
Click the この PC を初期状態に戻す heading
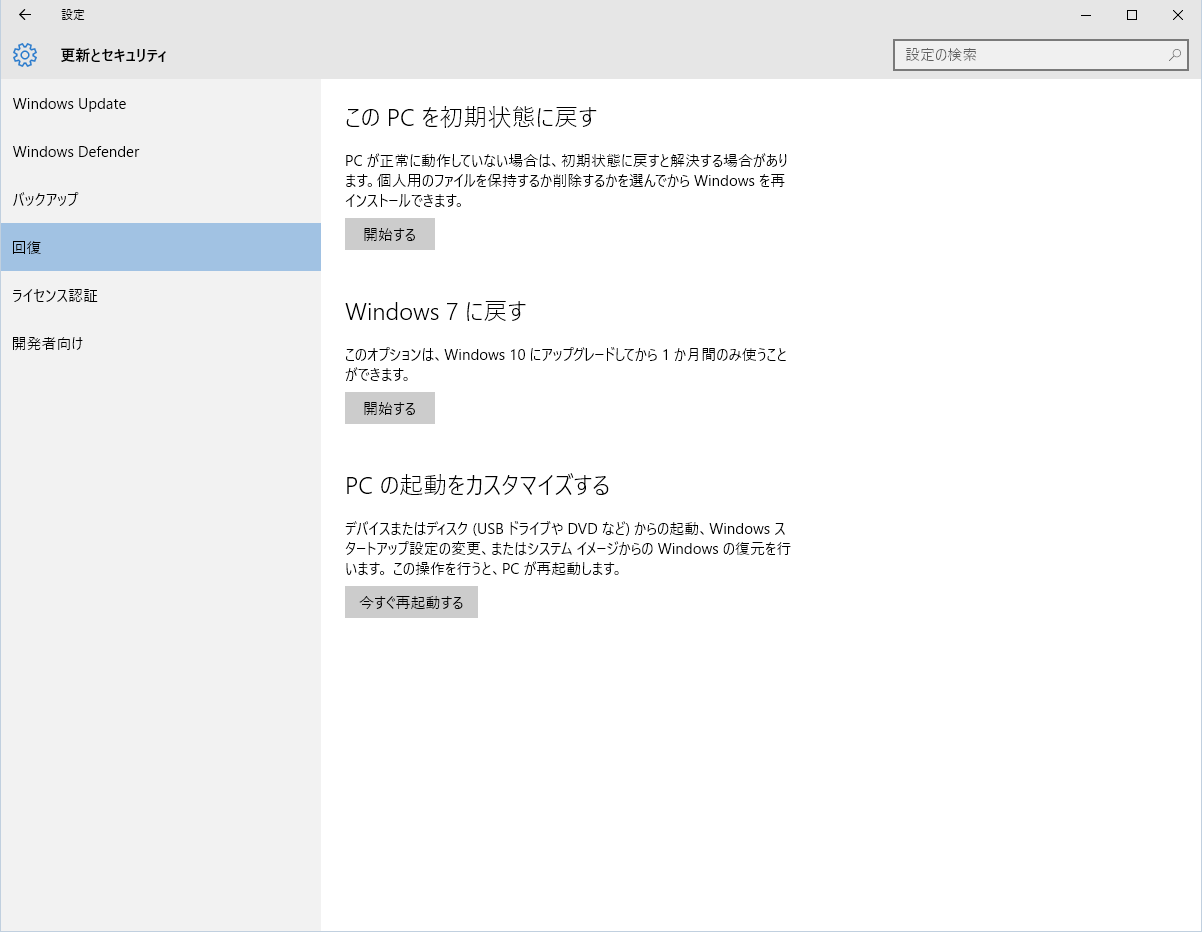pyautogui.click(x=470, y=117)
